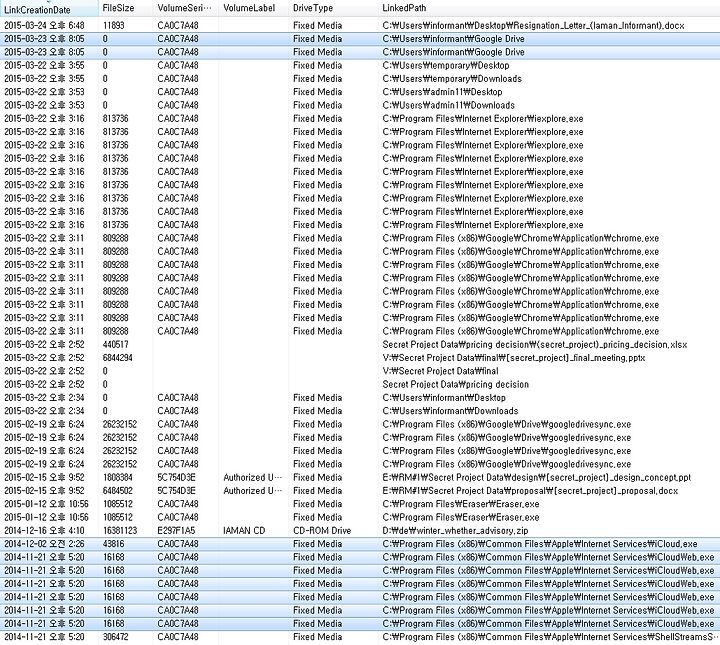Select C:\Users\informant\Desktop path row

[444, 398]
